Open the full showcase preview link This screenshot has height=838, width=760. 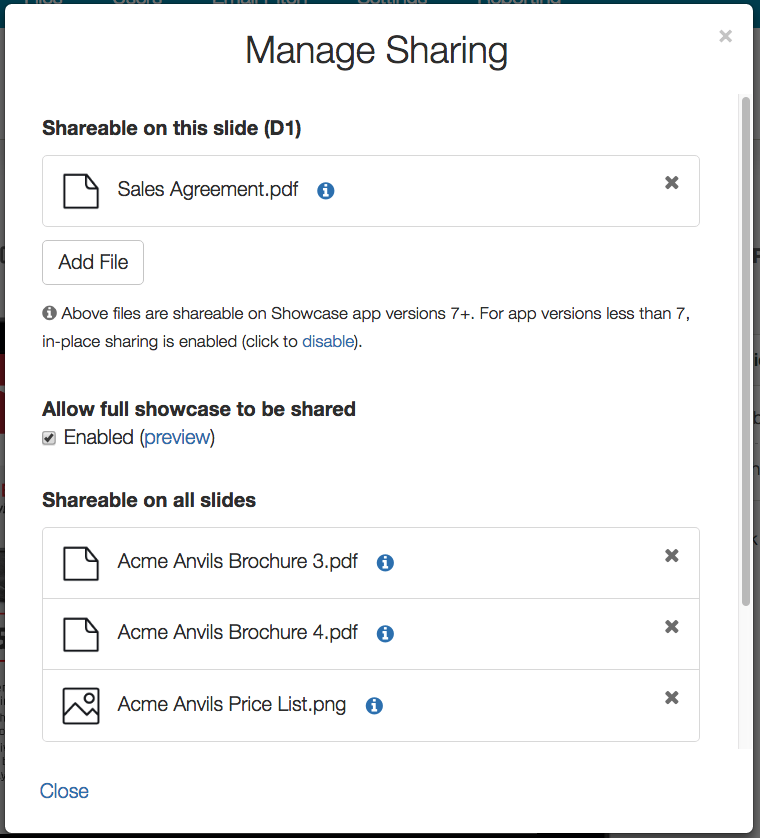point(177,437)
